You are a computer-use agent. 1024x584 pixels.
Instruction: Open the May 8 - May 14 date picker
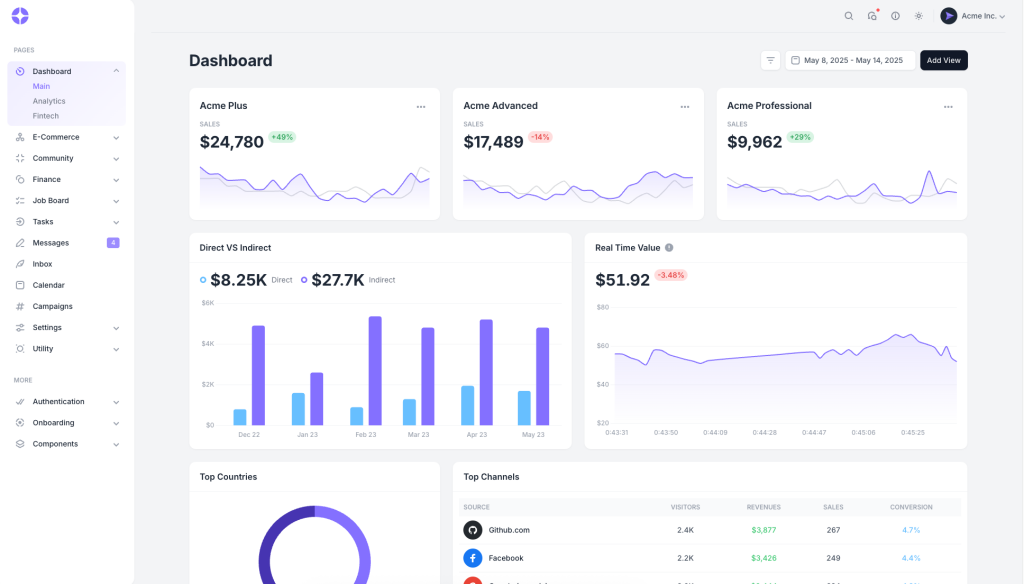pos(849,60)
